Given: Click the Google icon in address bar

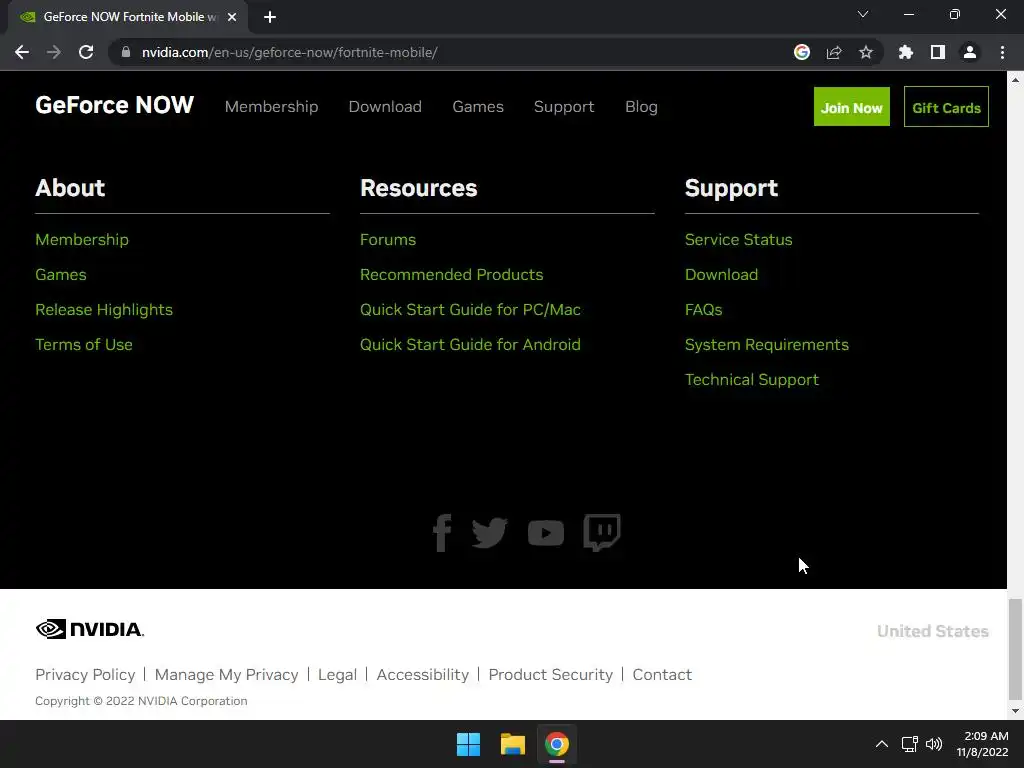Looking at the screenshot, I should click(802, 52).
